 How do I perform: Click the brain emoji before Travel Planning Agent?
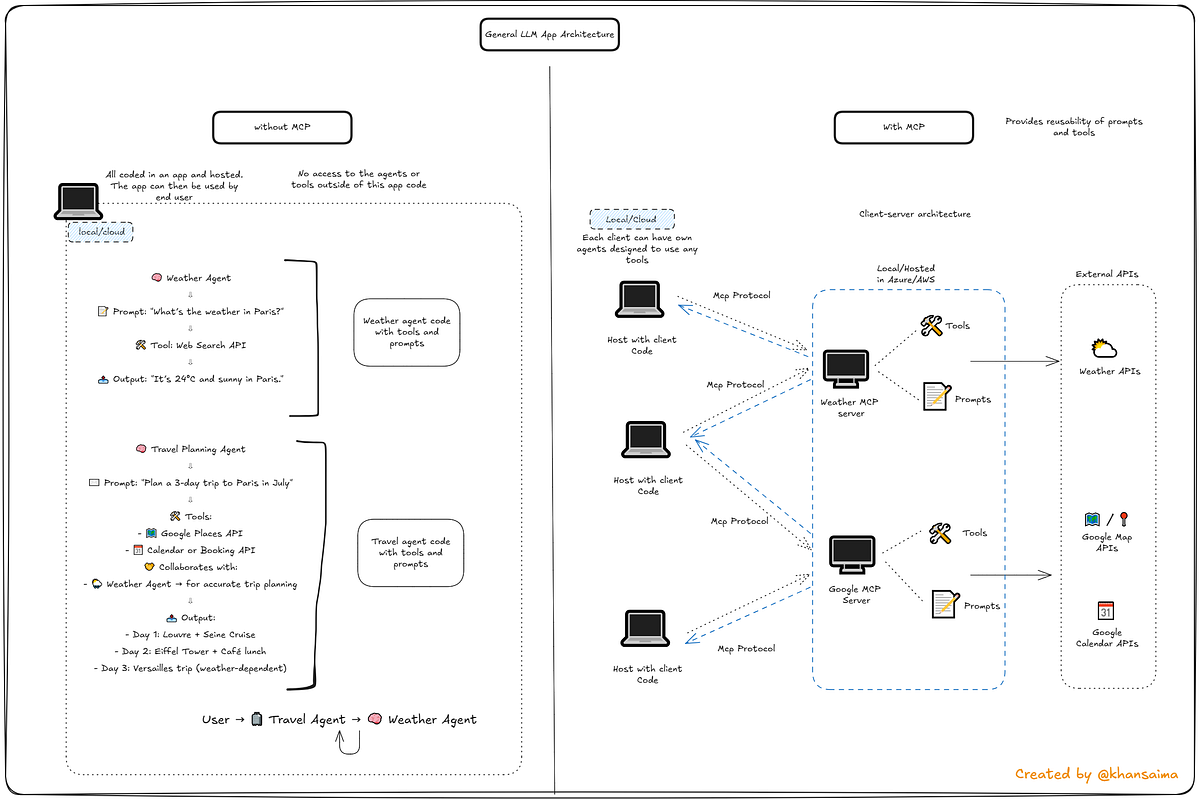click(141, 449)
